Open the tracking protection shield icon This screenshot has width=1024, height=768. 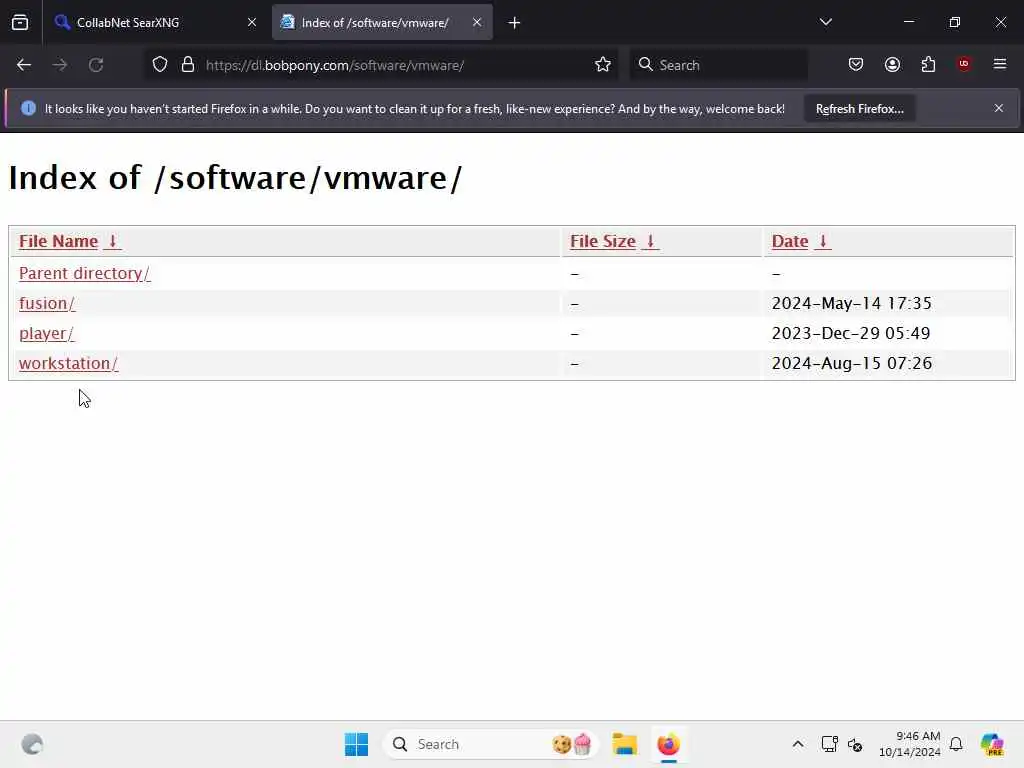[x=160, y=65]
